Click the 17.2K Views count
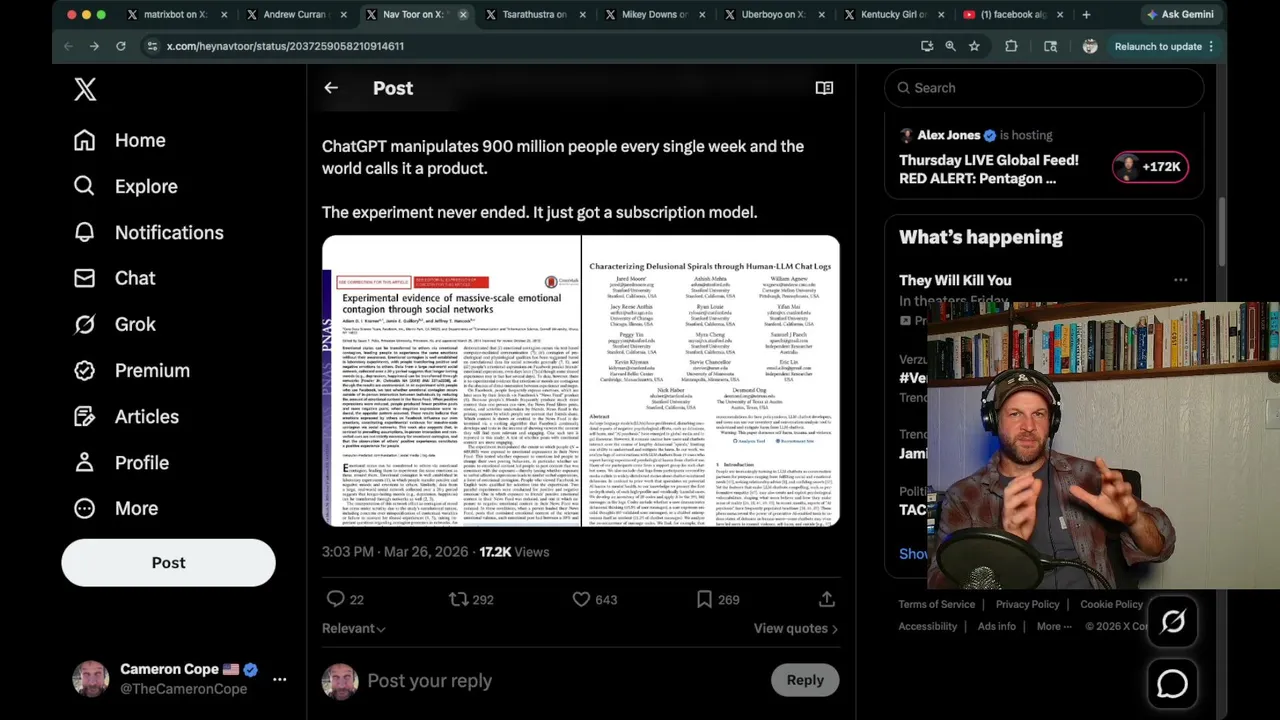The image size is (1280, 720). point(514,552)
